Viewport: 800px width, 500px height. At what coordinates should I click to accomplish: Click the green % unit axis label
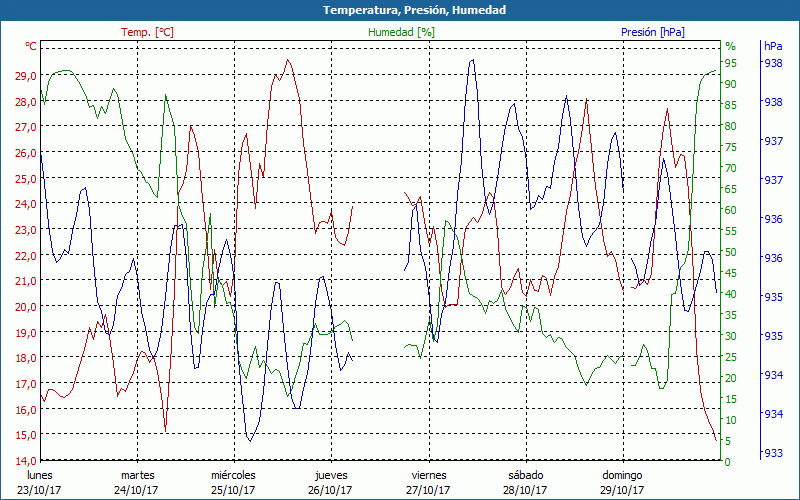730,46
